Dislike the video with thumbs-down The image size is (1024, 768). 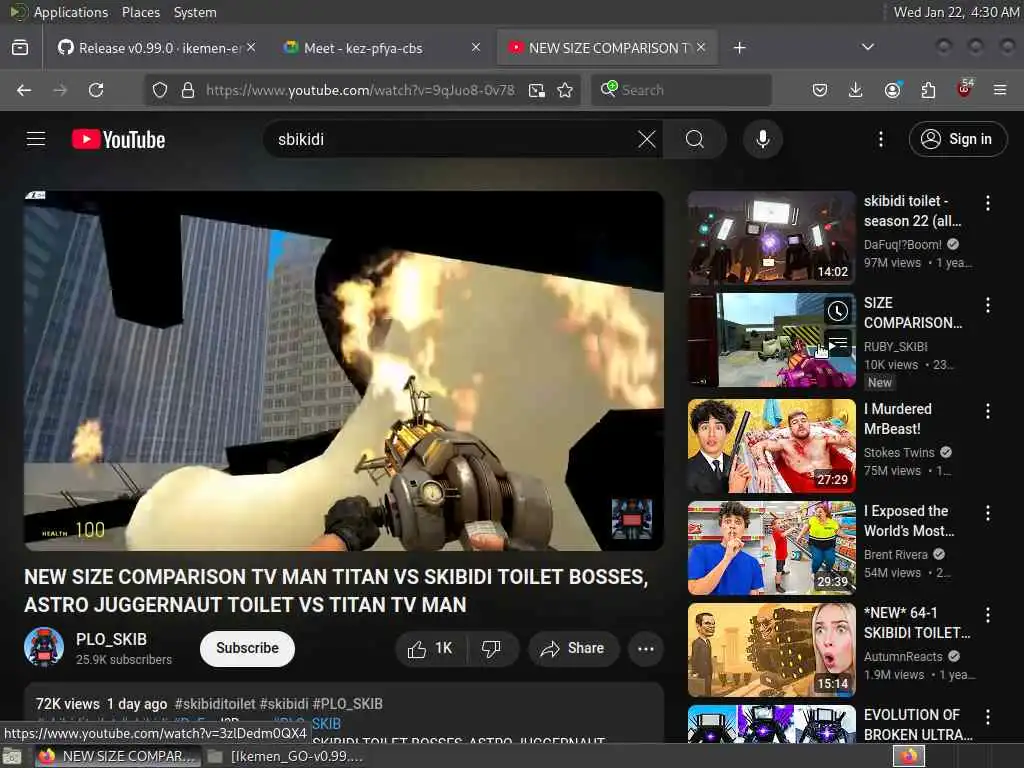pyautogui.click(x=492, y=648)
